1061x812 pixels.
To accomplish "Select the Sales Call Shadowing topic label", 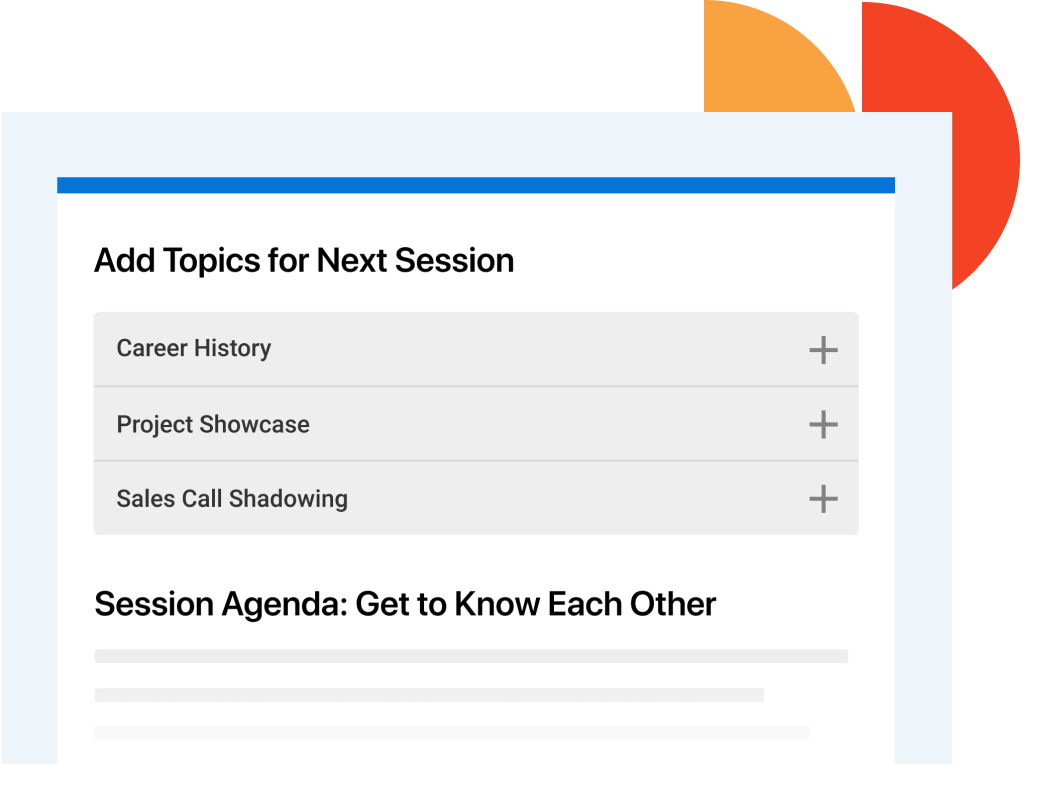I will coord(232,499).
